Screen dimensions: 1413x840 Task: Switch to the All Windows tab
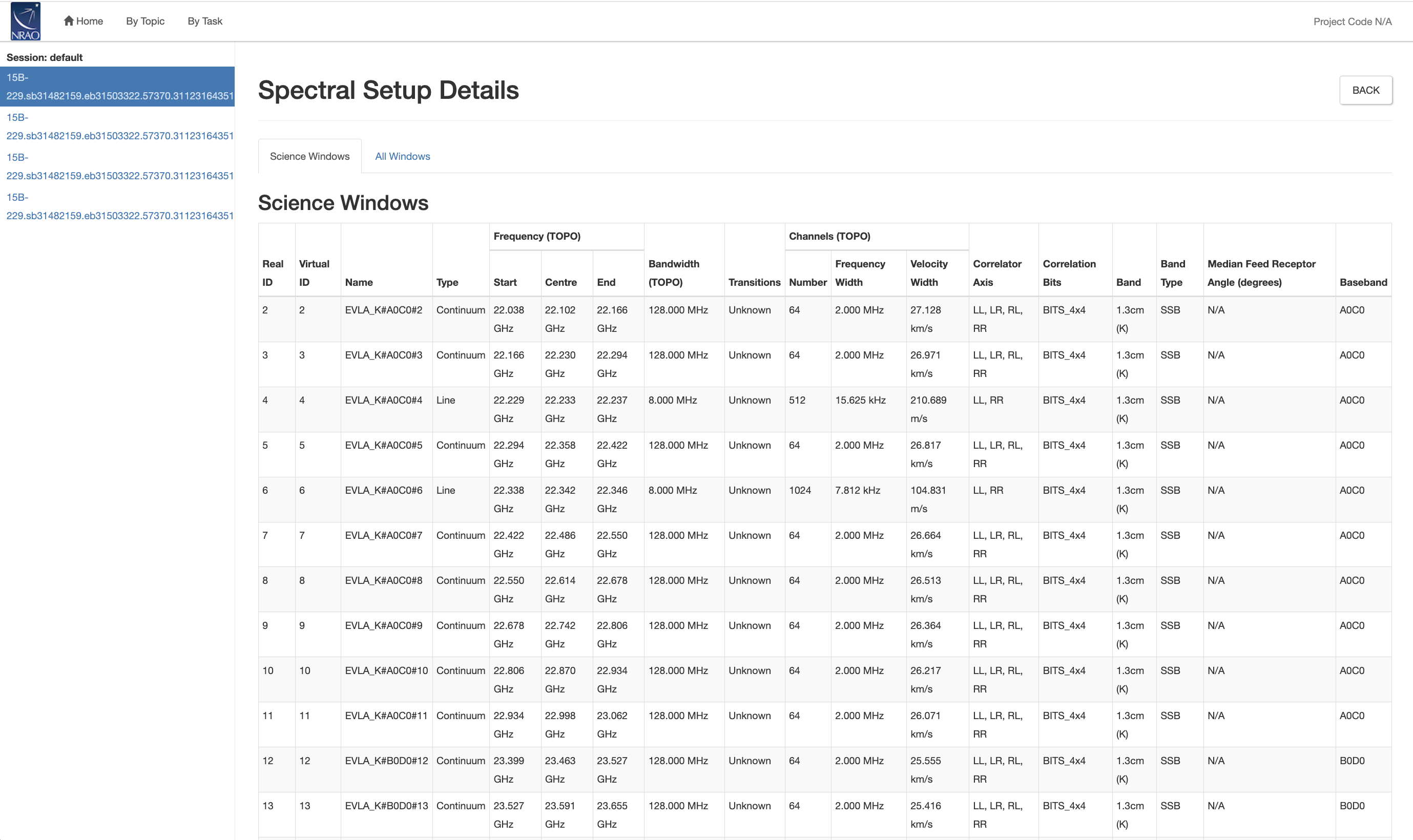click(403, 156)
